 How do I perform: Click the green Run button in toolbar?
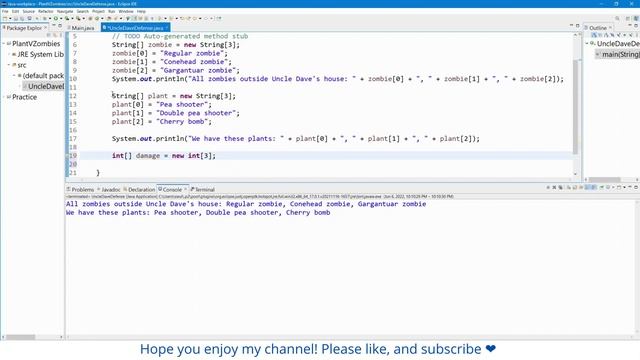[56, 18]
